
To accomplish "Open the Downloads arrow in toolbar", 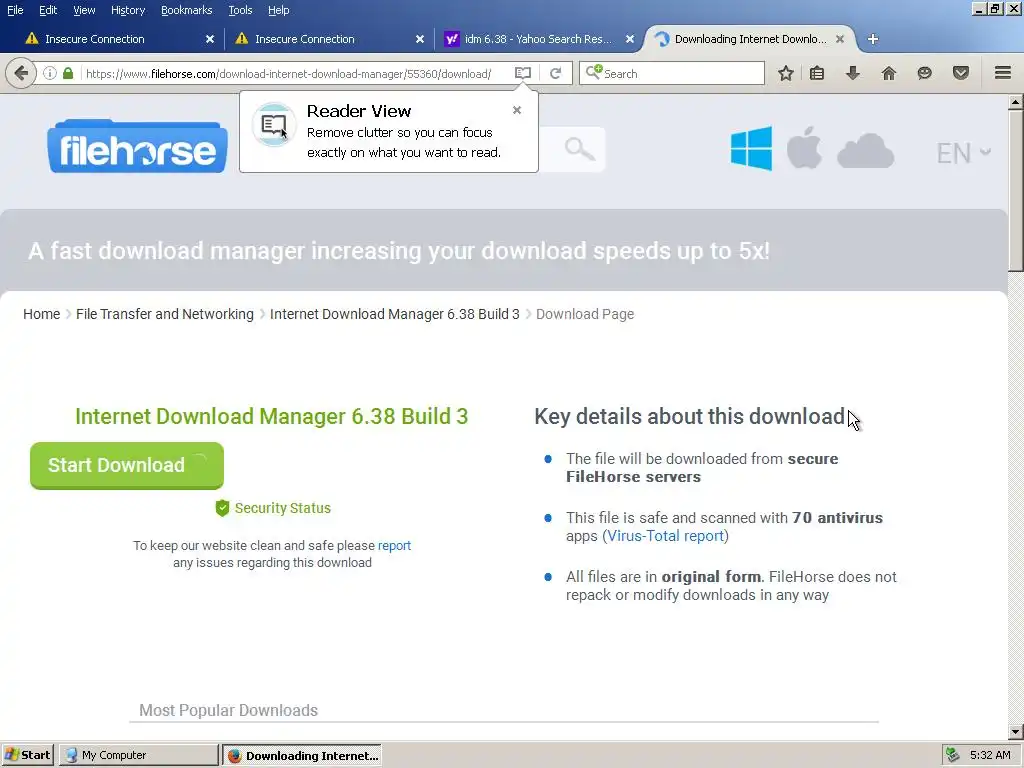I will point(852,73).
